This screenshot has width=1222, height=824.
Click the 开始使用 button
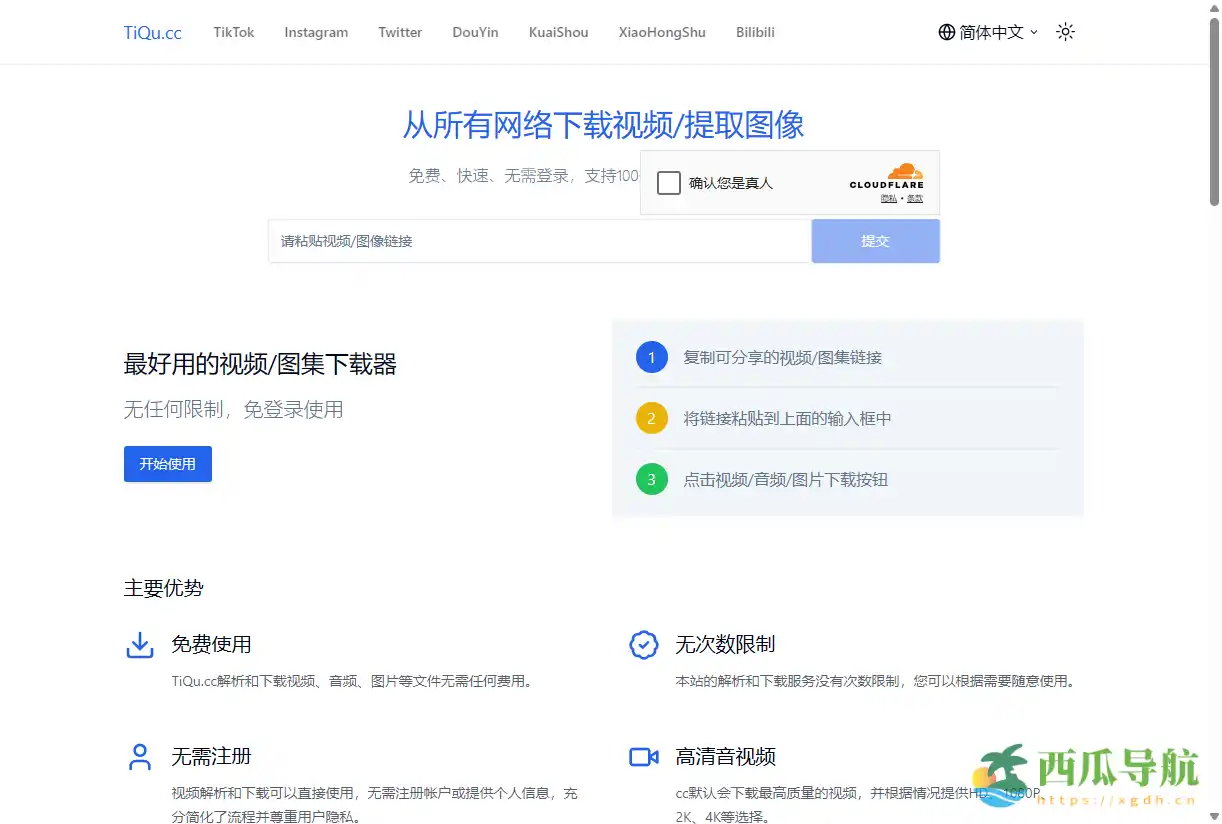[x=167, y=464]
